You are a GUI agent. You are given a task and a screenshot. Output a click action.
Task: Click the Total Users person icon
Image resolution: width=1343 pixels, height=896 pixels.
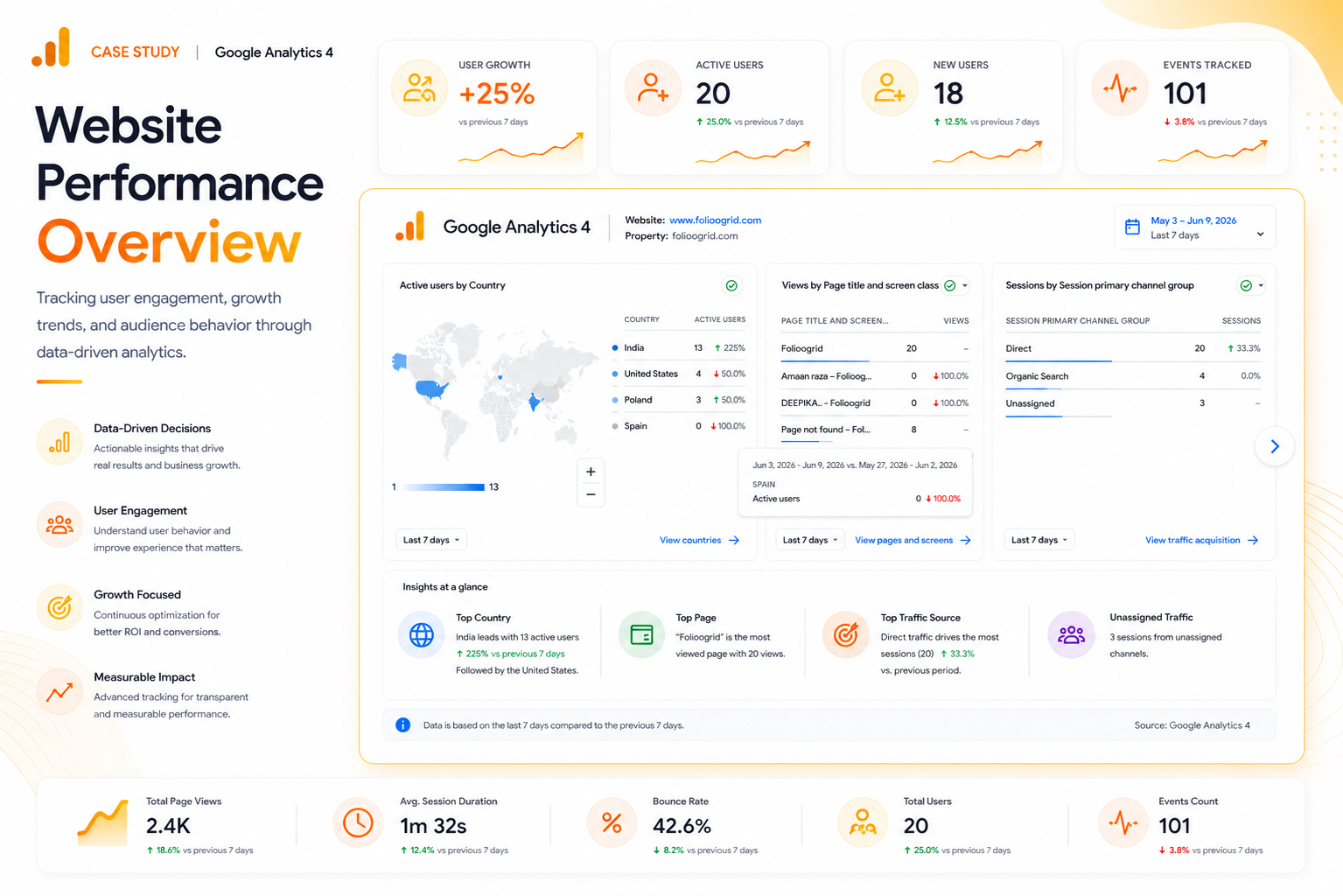[863, 823]
